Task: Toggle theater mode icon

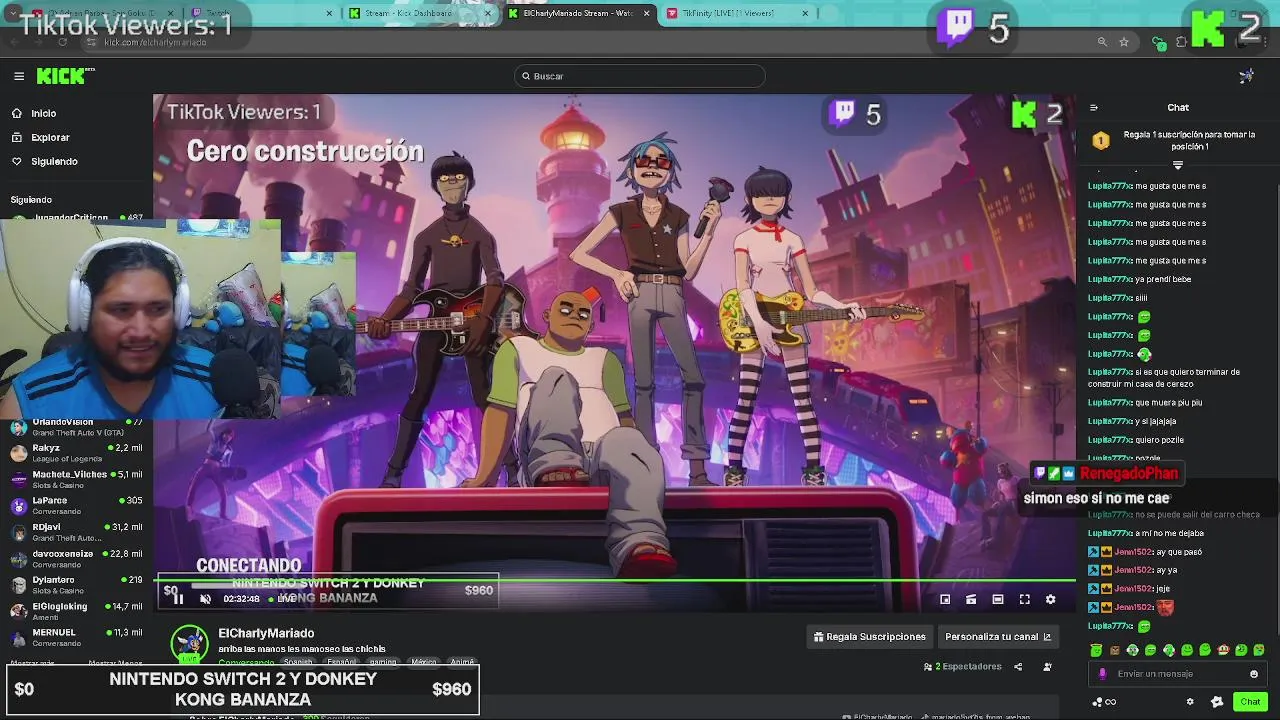Action: click(998, 599)
